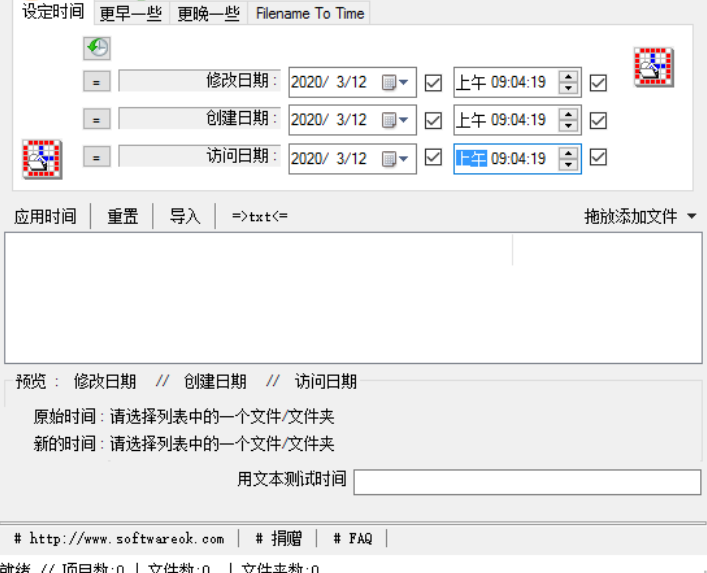The width and height of the screenshot is (707, 573).
Task: Switch to the 更晚一些 tab
Action: (209, 14)
